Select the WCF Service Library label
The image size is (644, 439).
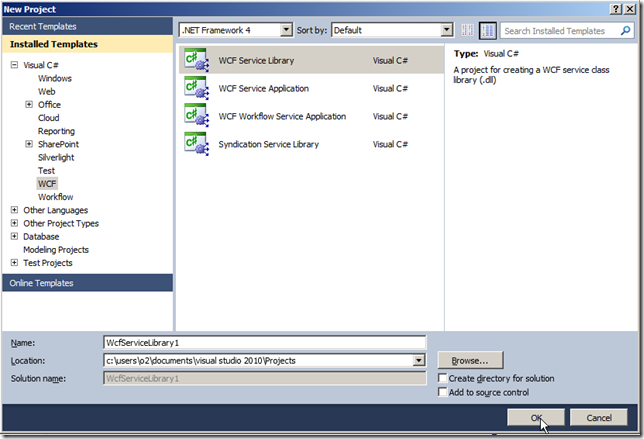[x=256, y=60]
